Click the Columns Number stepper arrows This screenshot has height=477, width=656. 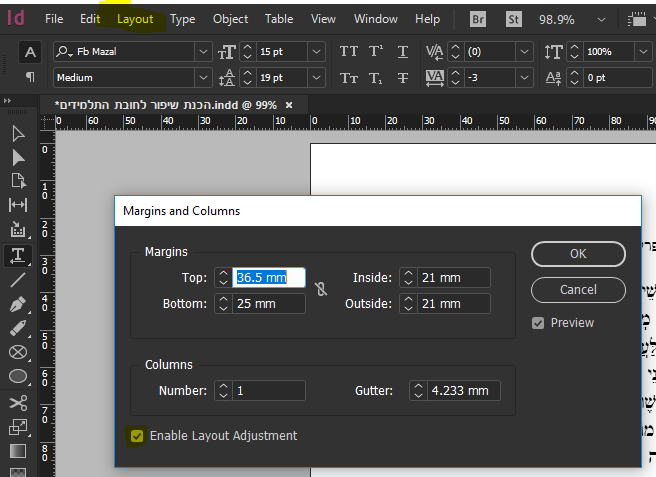tap(223, 391)
